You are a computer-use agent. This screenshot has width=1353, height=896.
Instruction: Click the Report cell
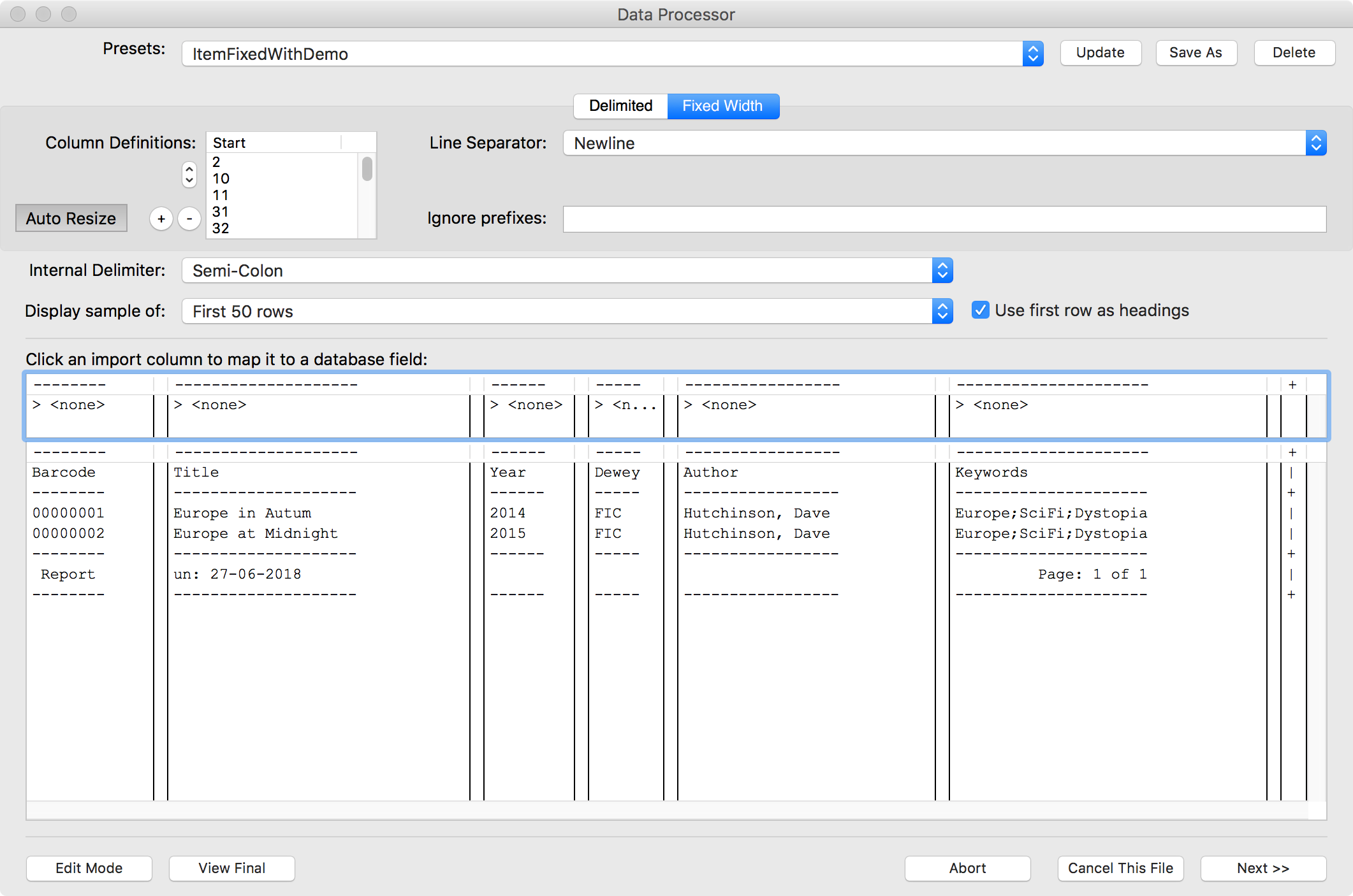(68, 574)
